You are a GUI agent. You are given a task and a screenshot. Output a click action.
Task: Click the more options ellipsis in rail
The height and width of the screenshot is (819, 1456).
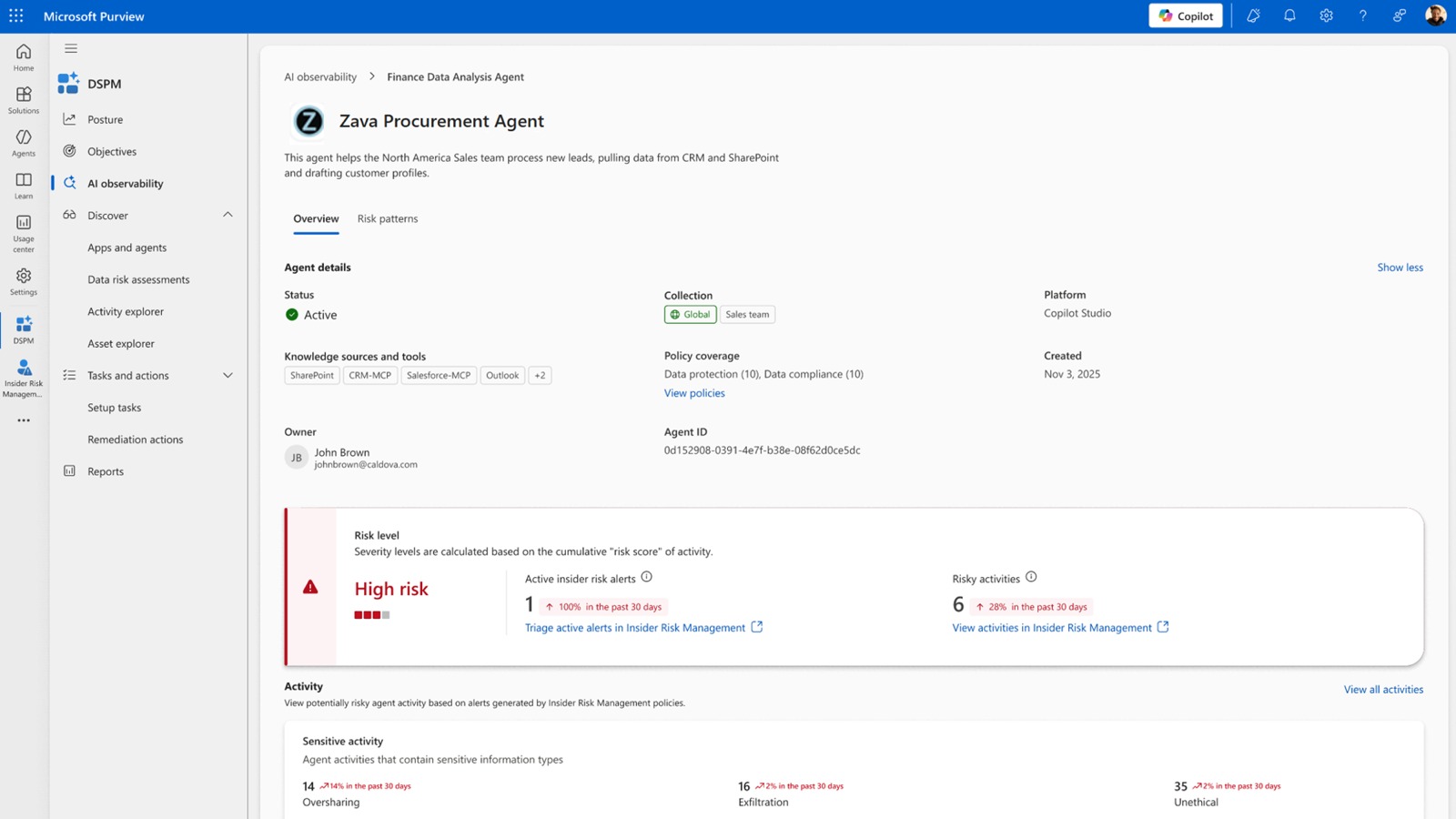pos(24,420)
